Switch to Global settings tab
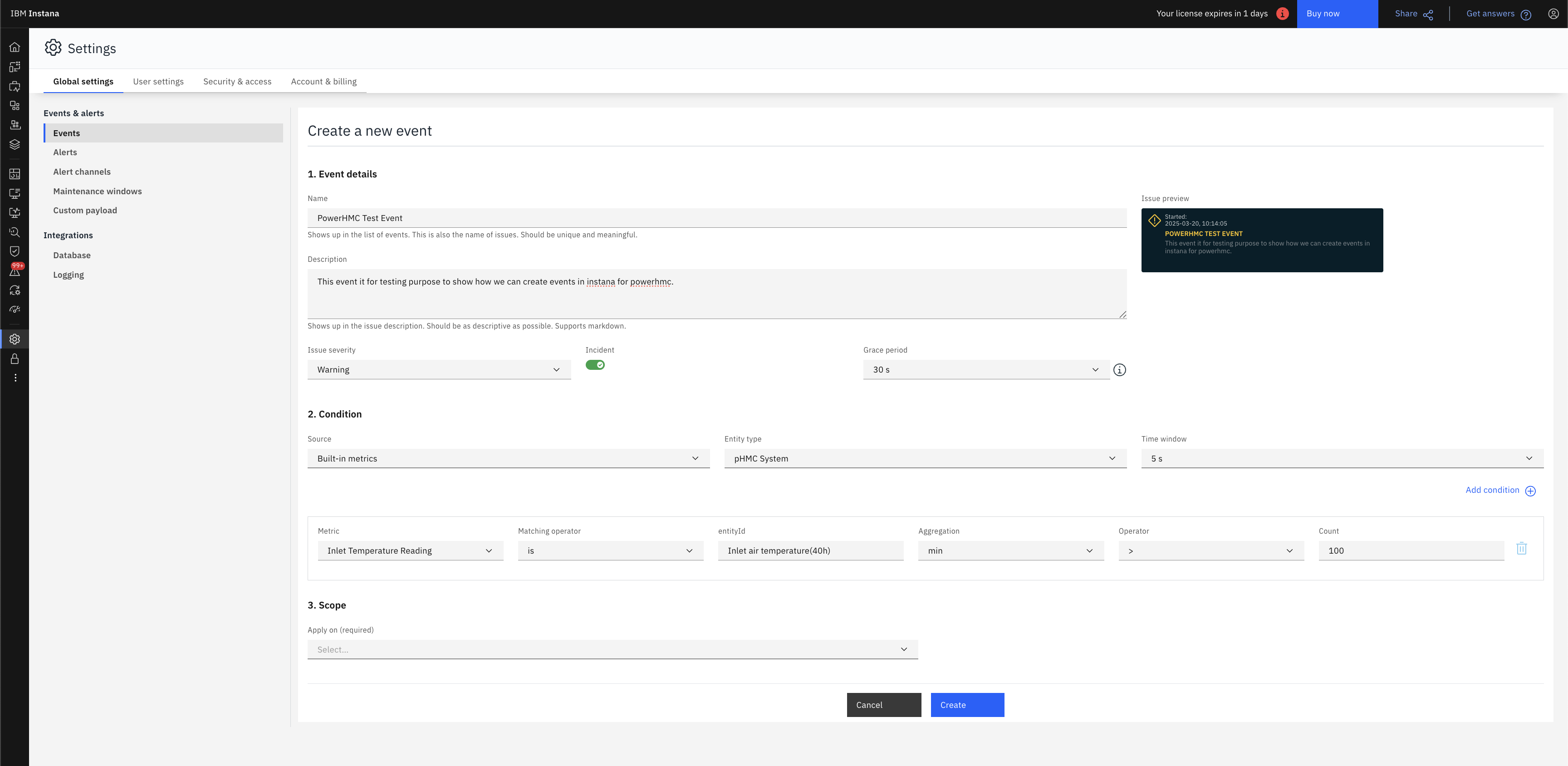 click(x=83, y=82)
